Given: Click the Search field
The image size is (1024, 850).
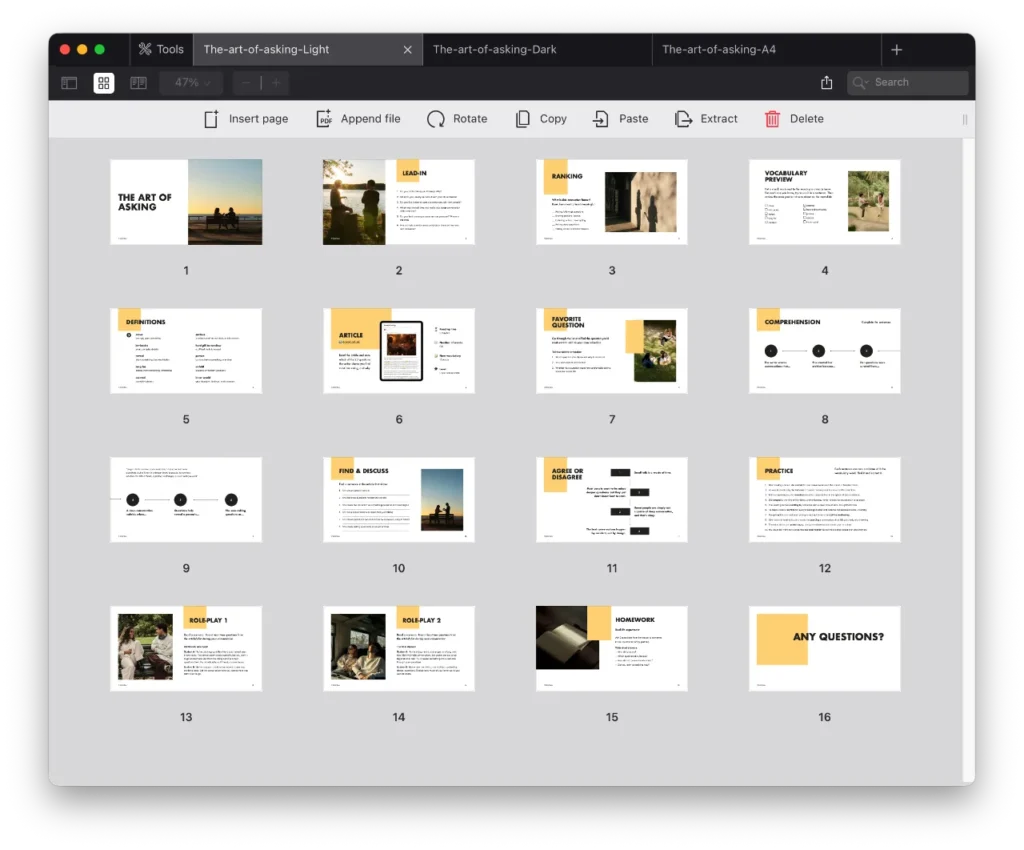Looking at the screenshot, I should pyautogui.click(x=905, y=82).
